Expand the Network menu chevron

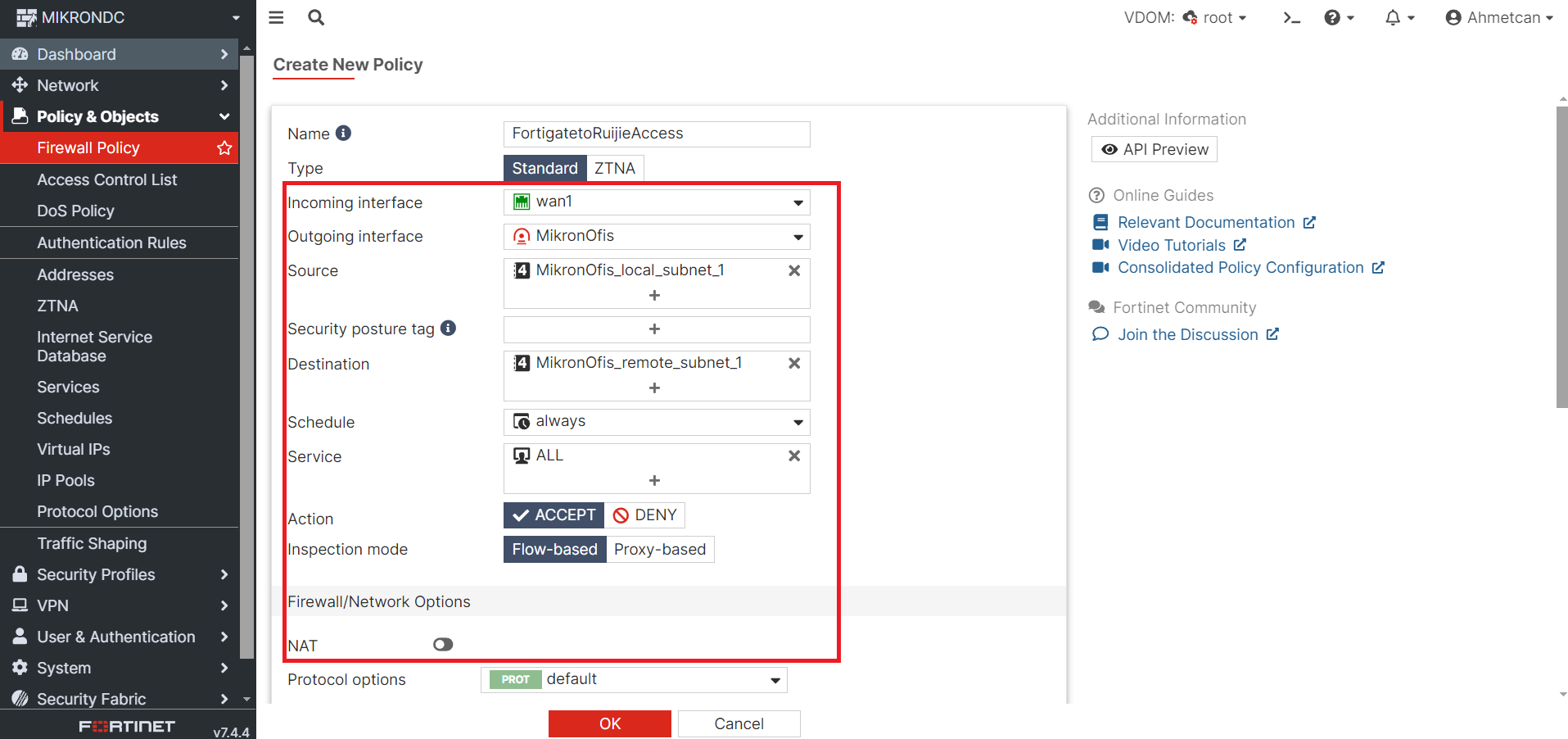click(224, 85)
